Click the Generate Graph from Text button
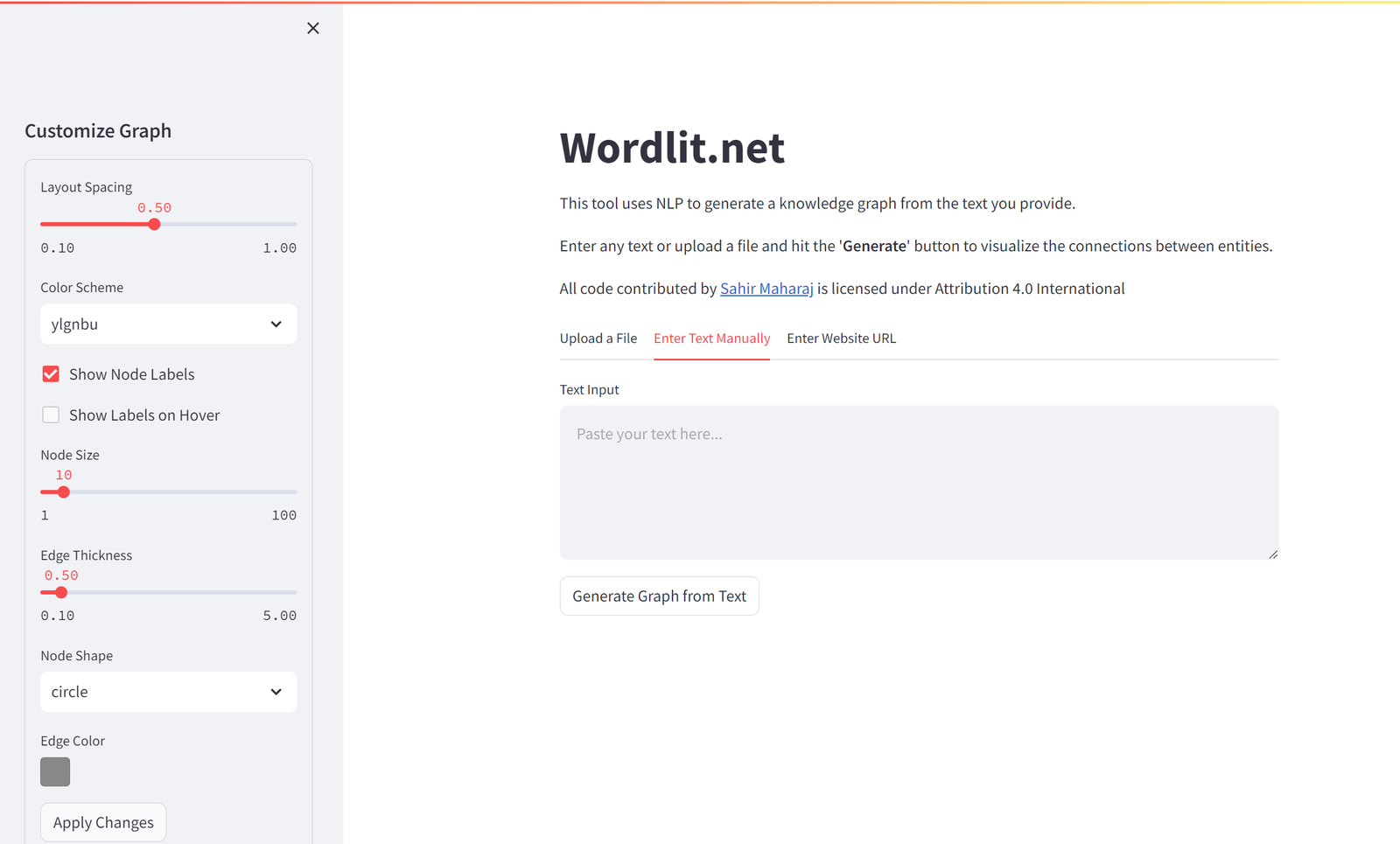The width and height of the screenshot is (1400, 844). tap(660, 596)
